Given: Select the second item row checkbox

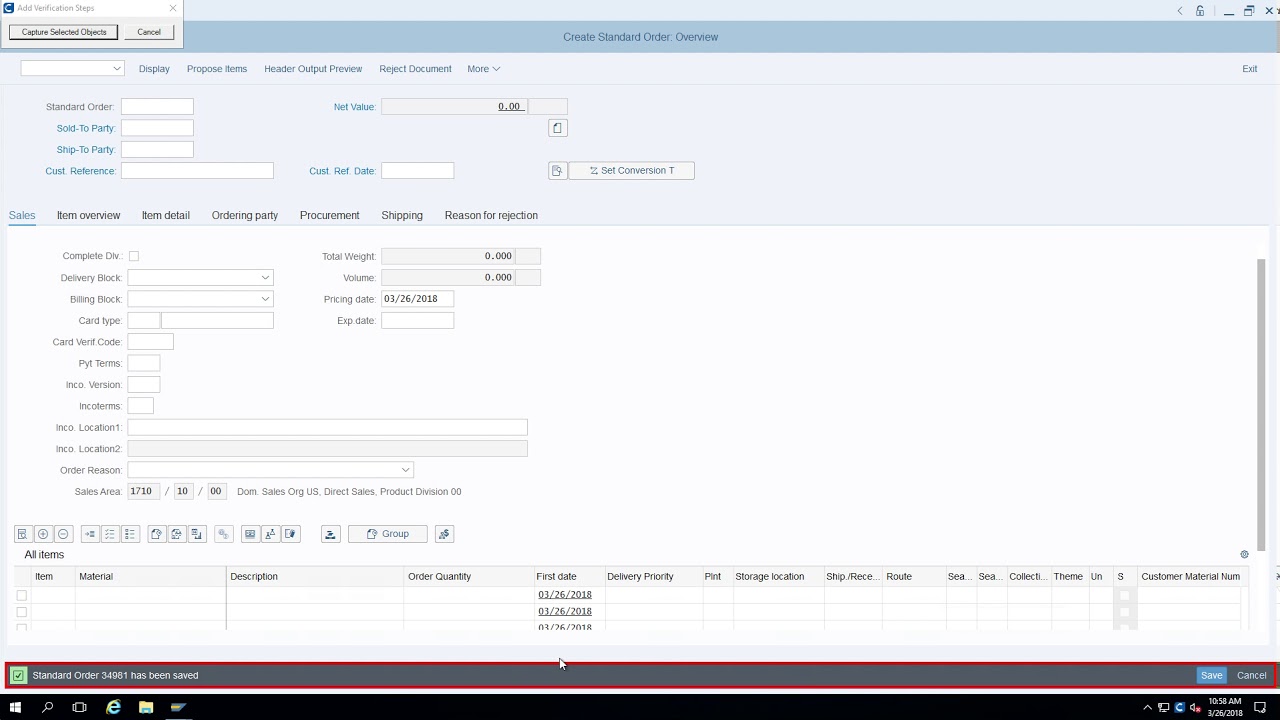Looking at the screenshot, I should pos(22,612).
